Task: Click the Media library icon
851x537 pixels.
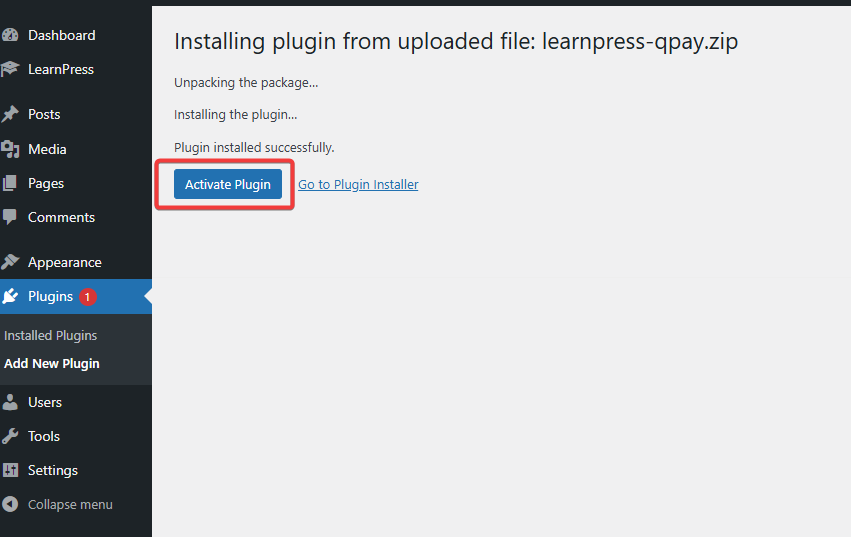Action: 10,149
